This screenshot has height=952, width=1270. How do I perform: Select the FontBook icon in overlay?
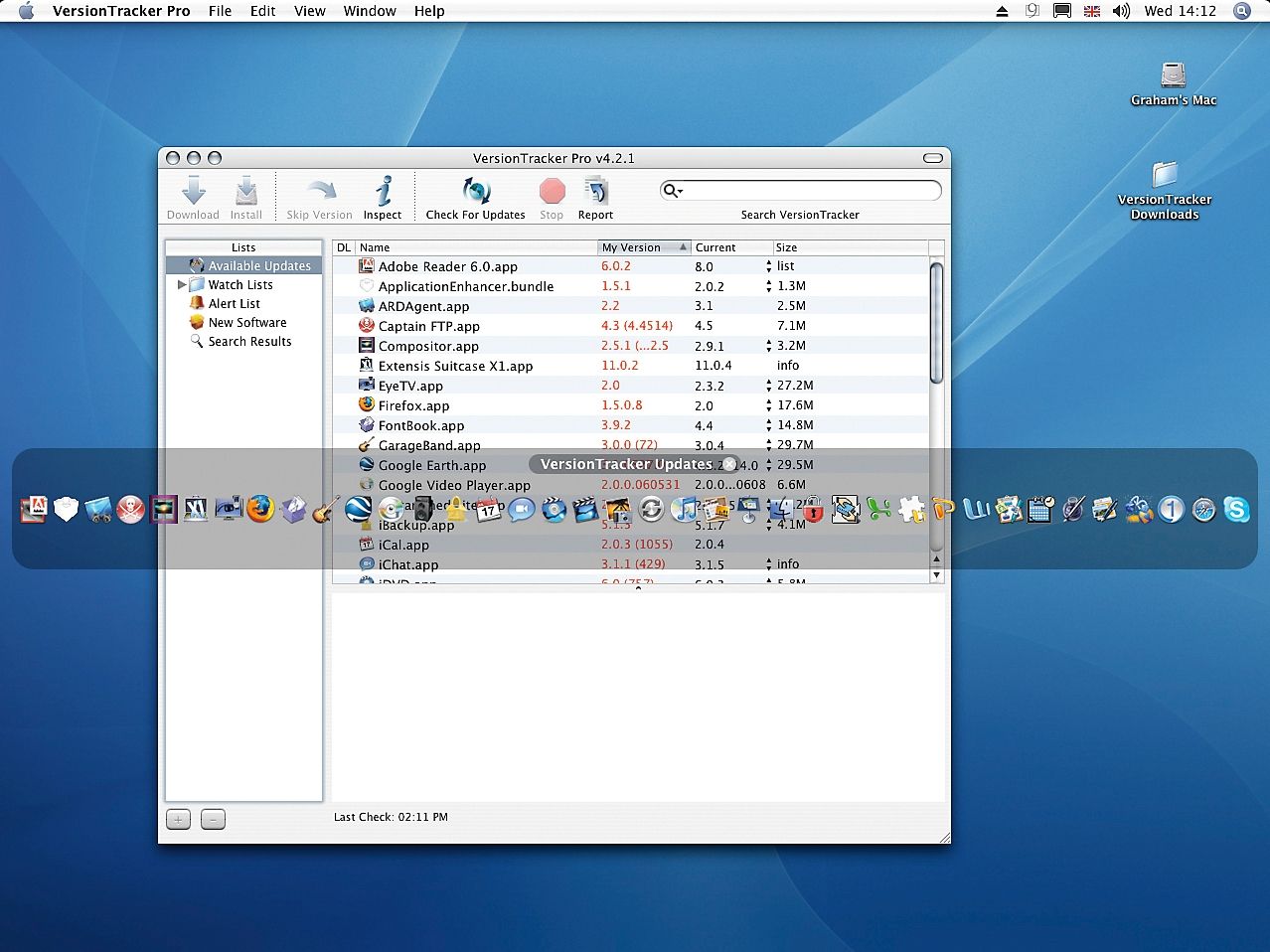pyautogui.click(x=294, y=510)
